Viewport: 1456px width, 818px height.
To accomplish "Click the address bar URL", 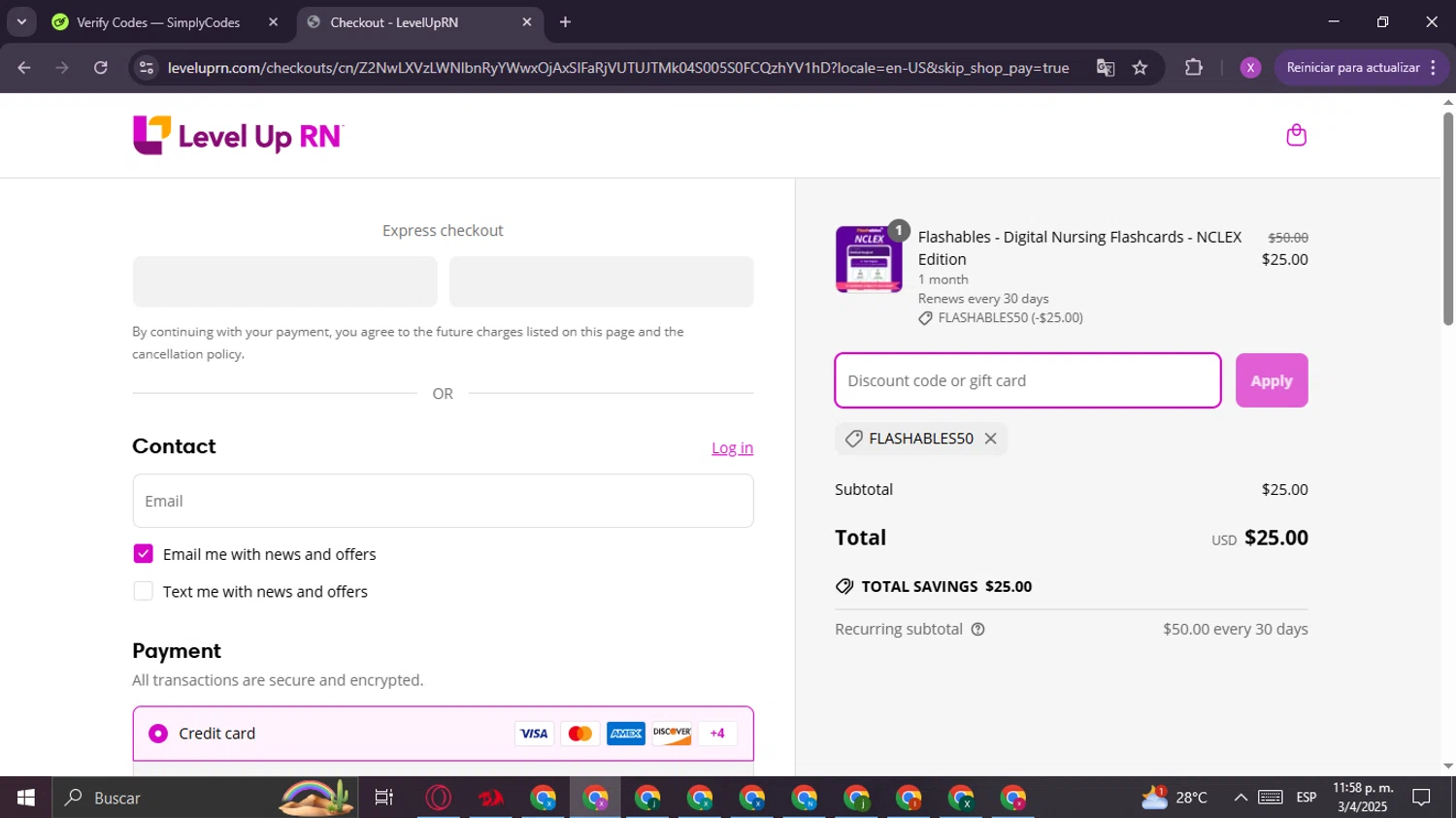I will coord(618,68).
